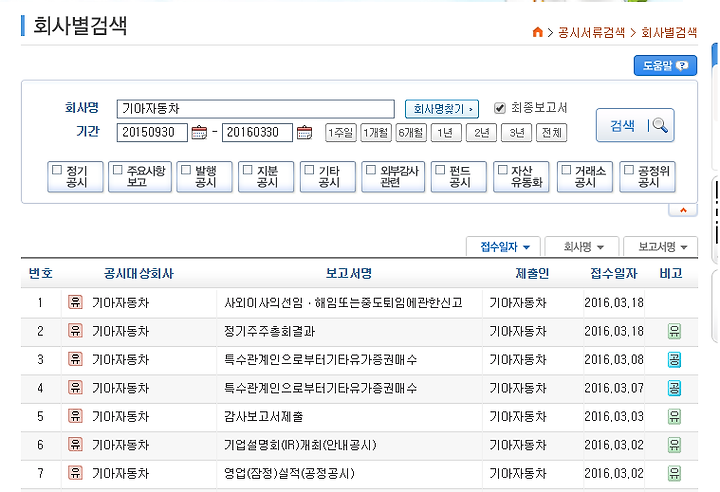Check the 기타공시 filter checkbox

[x=309, y=170]
